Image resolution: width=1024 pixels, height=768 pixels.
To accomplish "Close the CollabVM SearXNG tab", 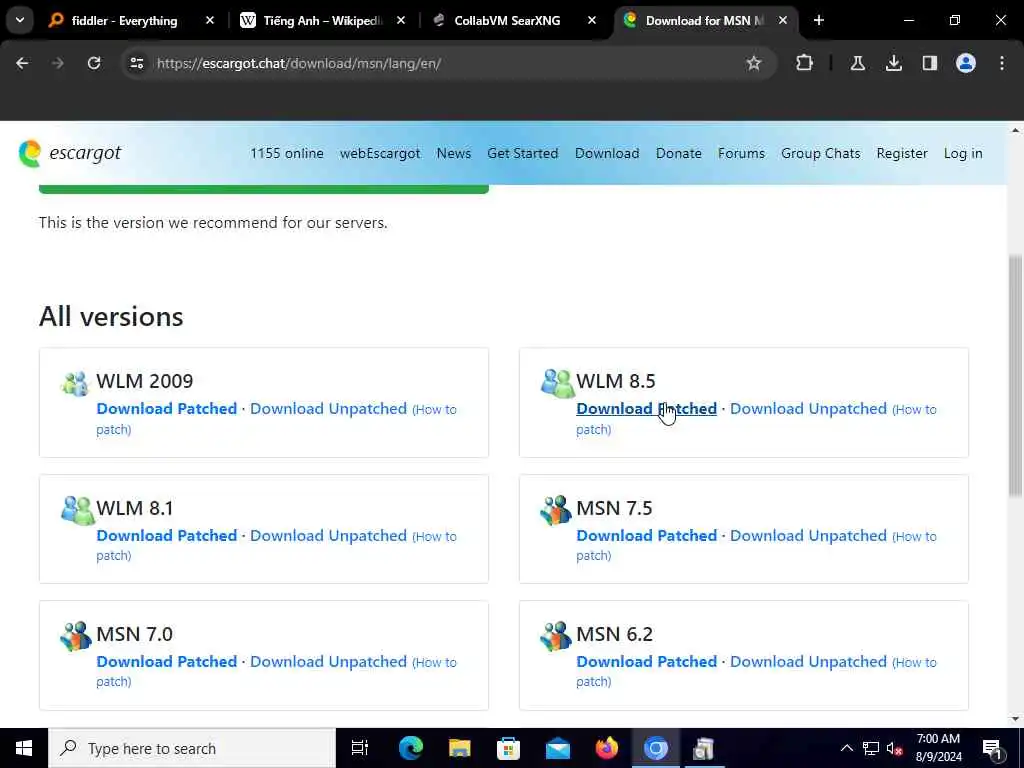I will pyautogui.click(x=592, y=21).
